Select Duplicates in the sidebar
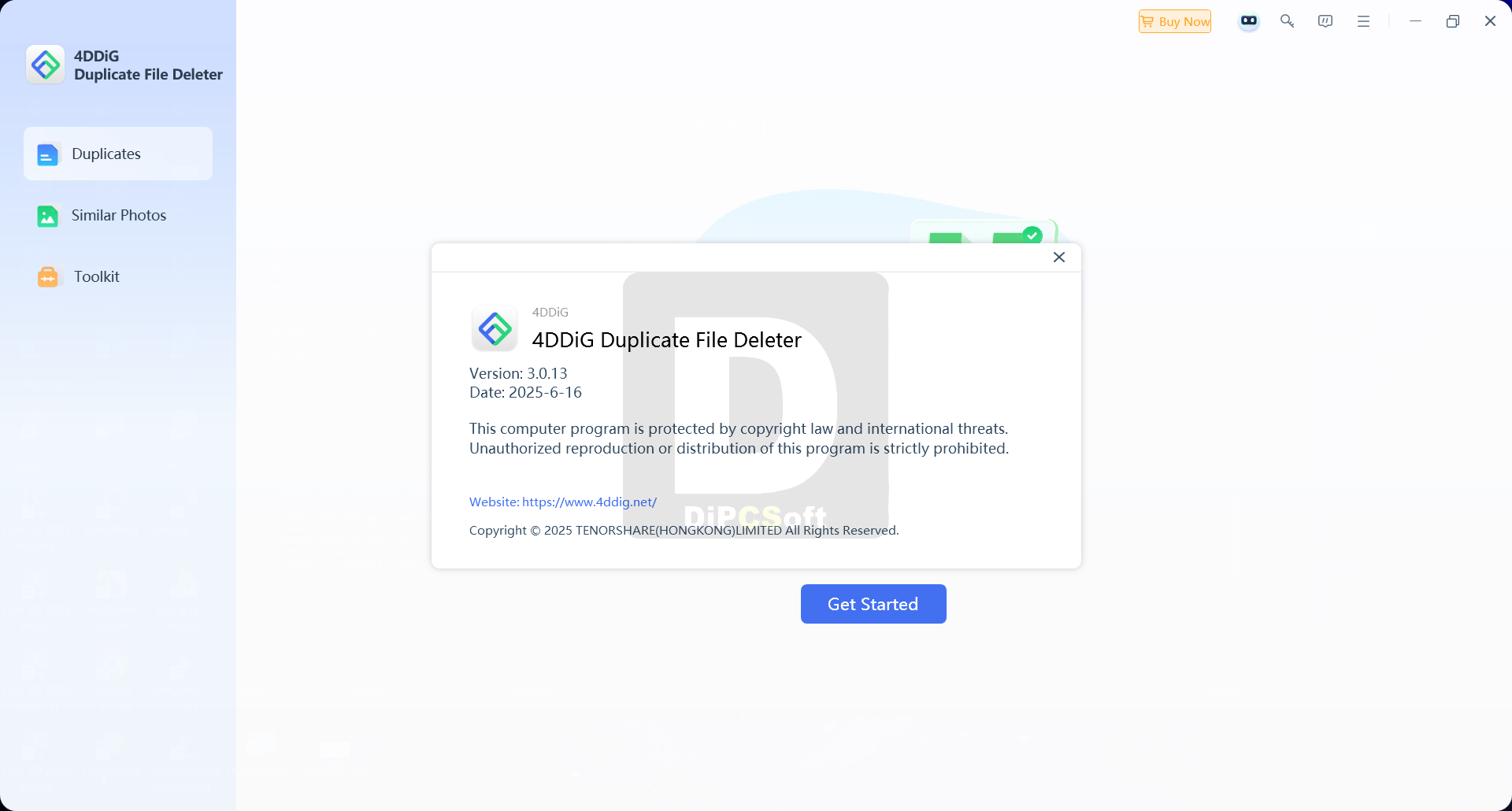 [118, 154]
